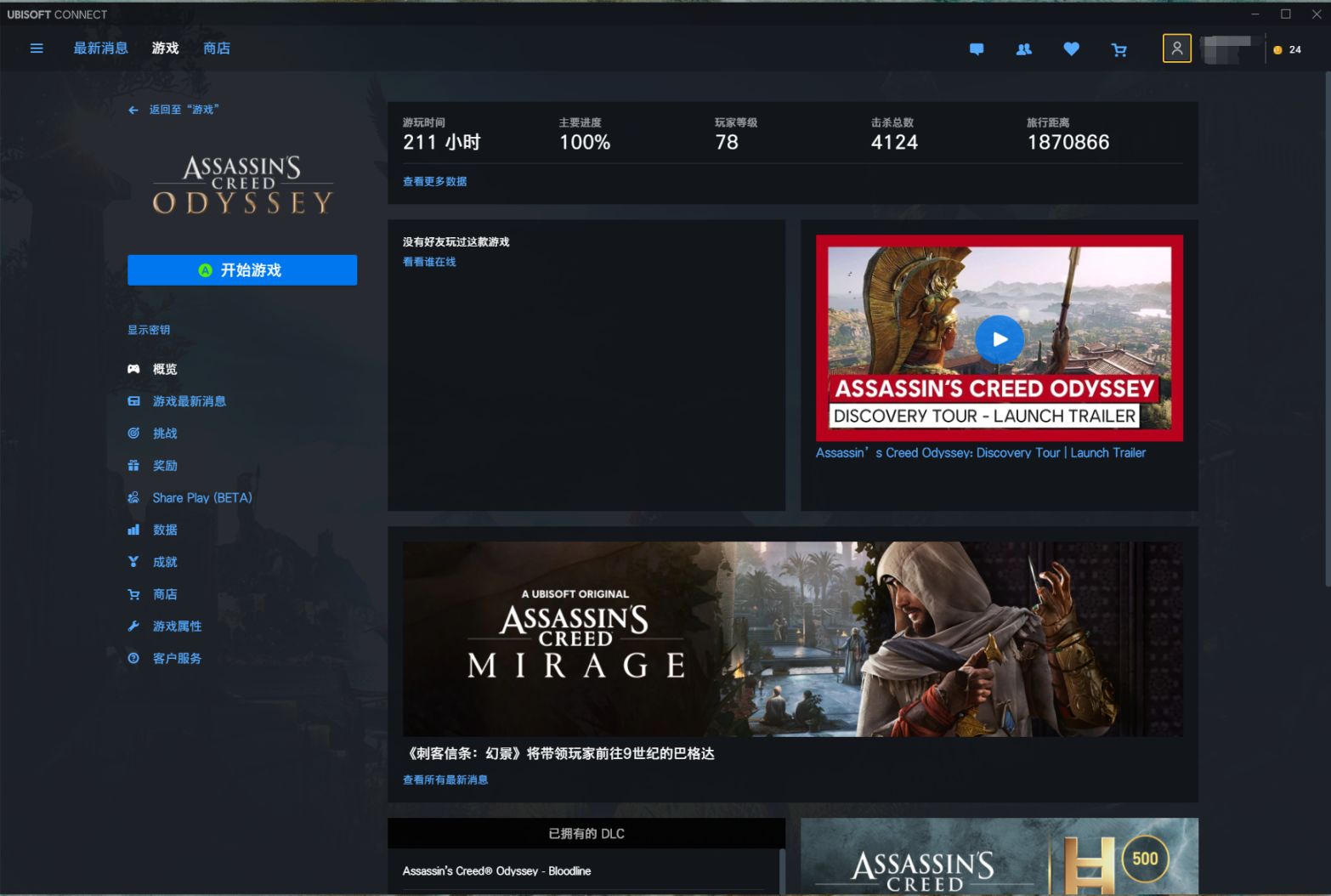
Task: Open 成就 in the sidebar
Action: pos(165,562)
